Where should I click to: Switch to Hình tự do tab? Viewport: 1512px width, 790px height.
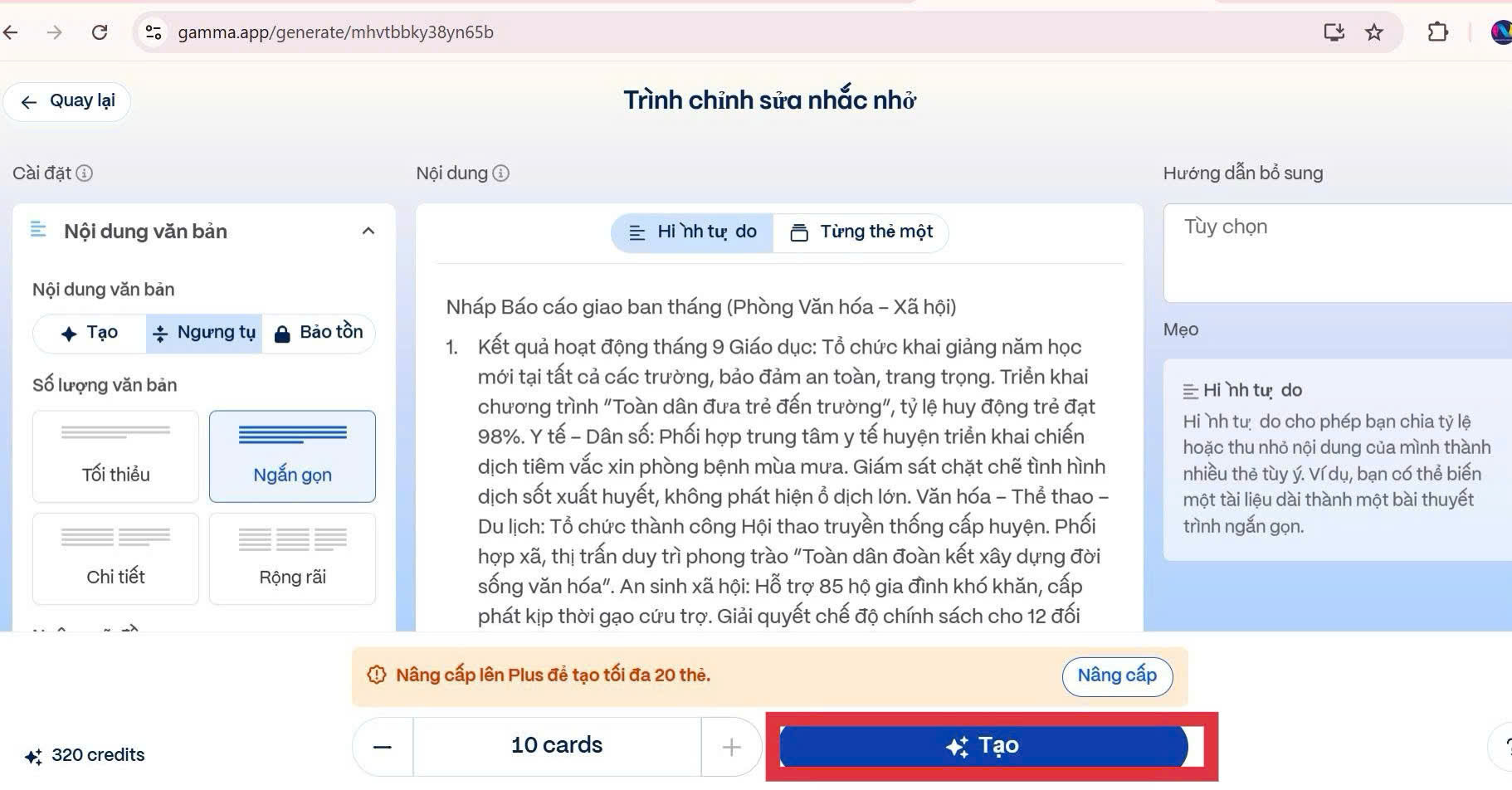coord(692,232)
